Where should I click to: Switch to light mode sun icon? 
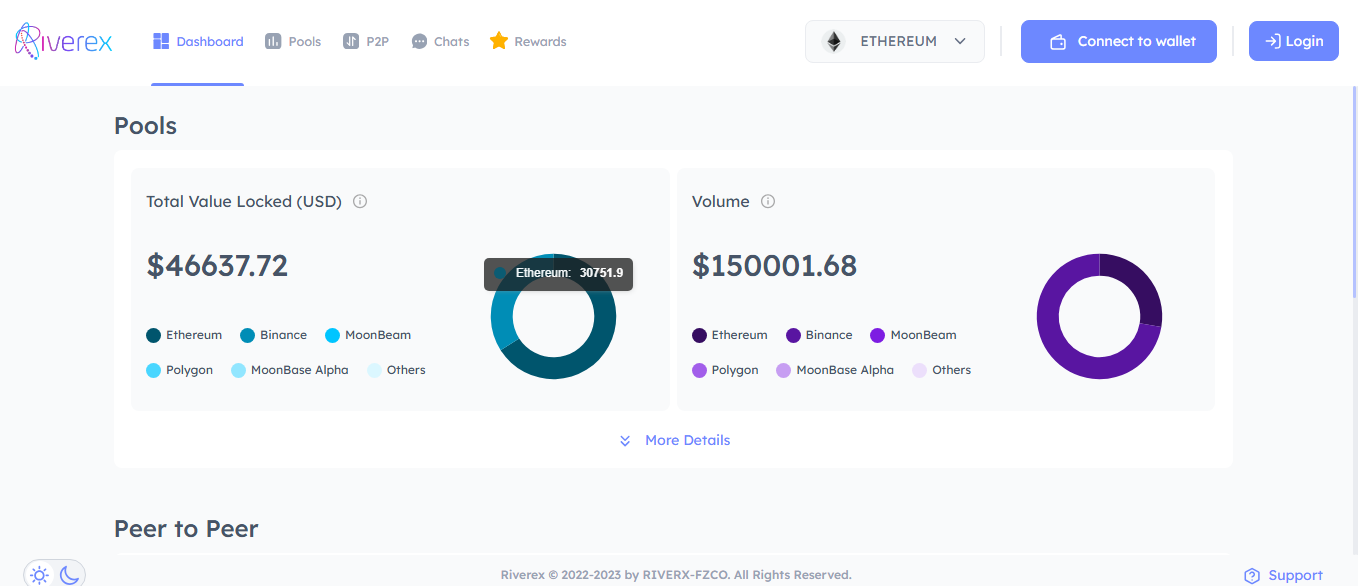pos(39,575)
